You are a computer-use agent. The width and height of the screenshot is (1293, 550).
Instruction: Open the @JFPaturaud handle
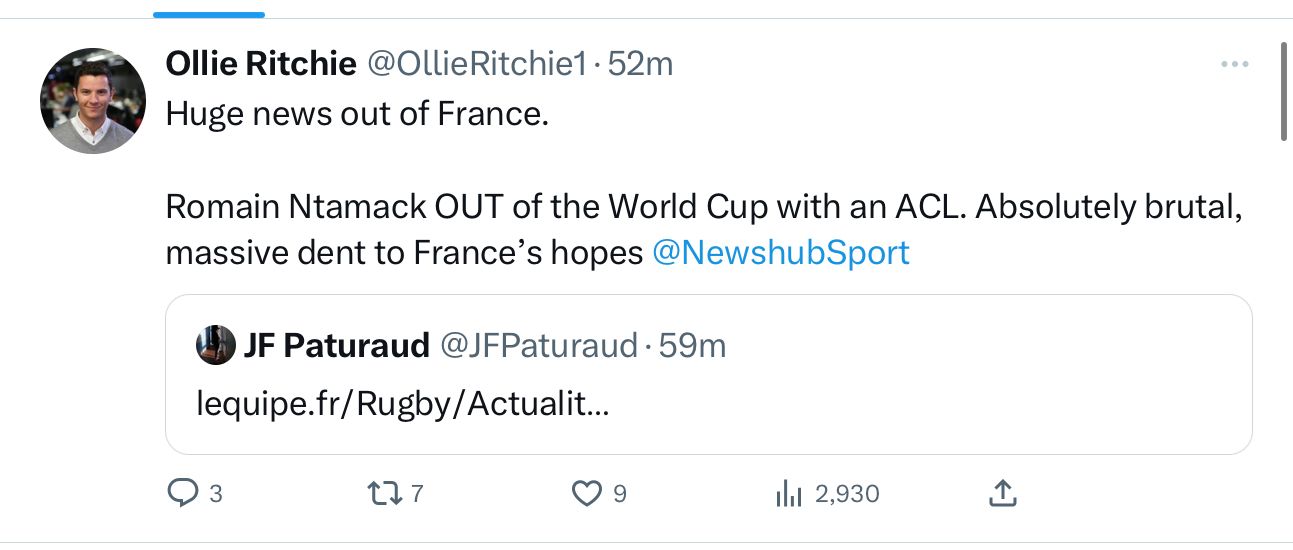tap(538, 346)
